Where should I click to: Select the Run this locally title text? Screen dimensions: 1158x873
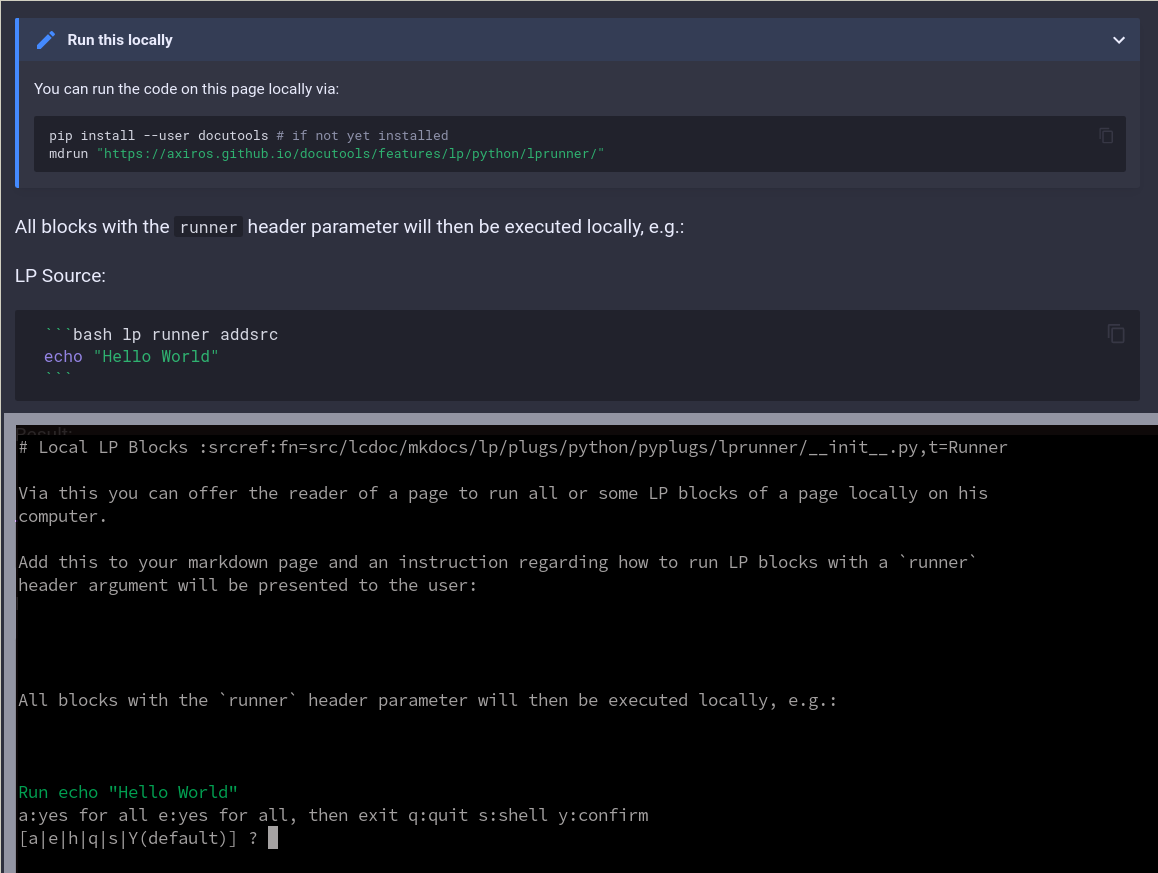pos(120,40)
